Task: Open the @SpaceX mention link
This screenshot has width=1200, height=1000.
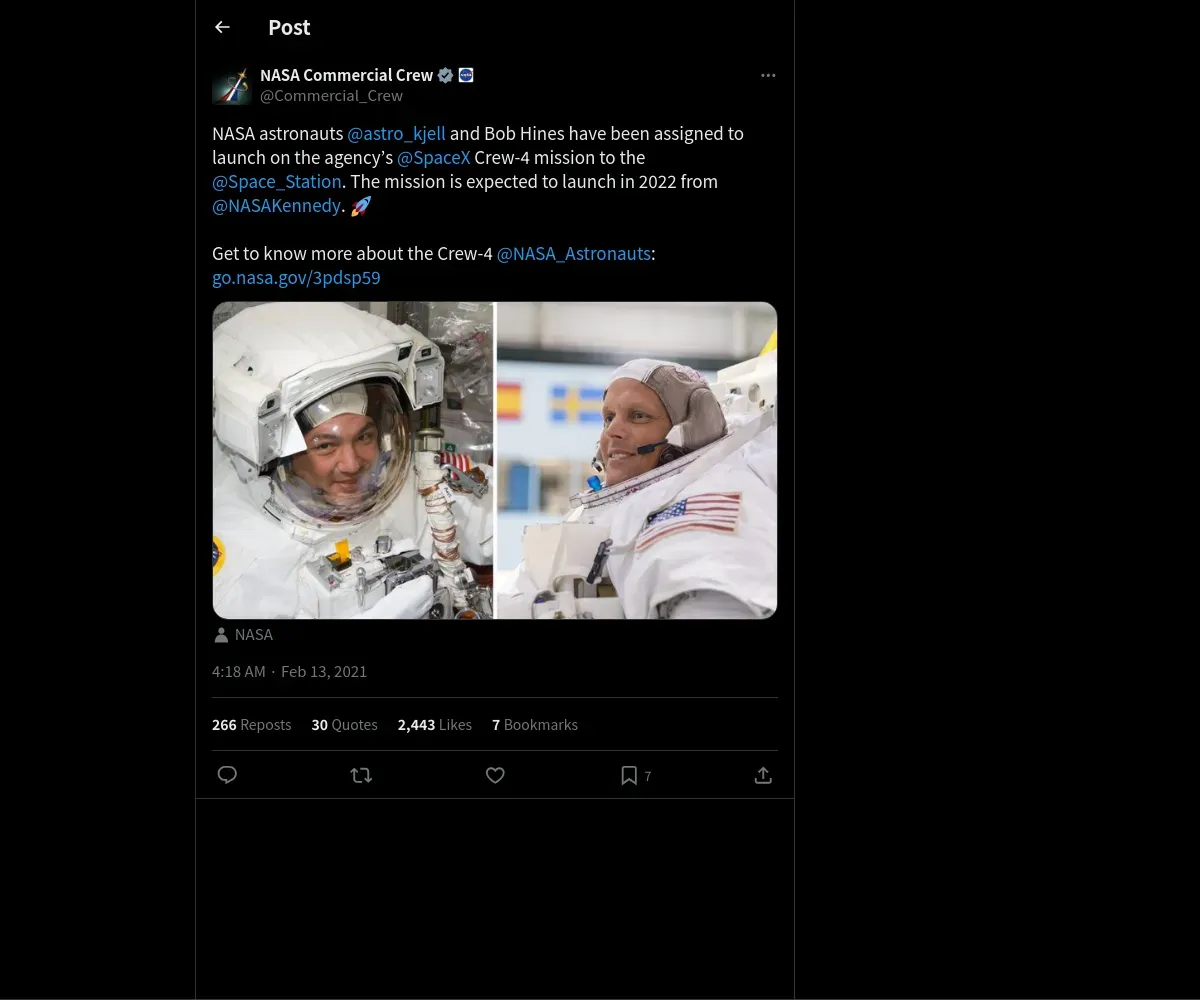Action: pyautogui.click(x=433, y=158)
